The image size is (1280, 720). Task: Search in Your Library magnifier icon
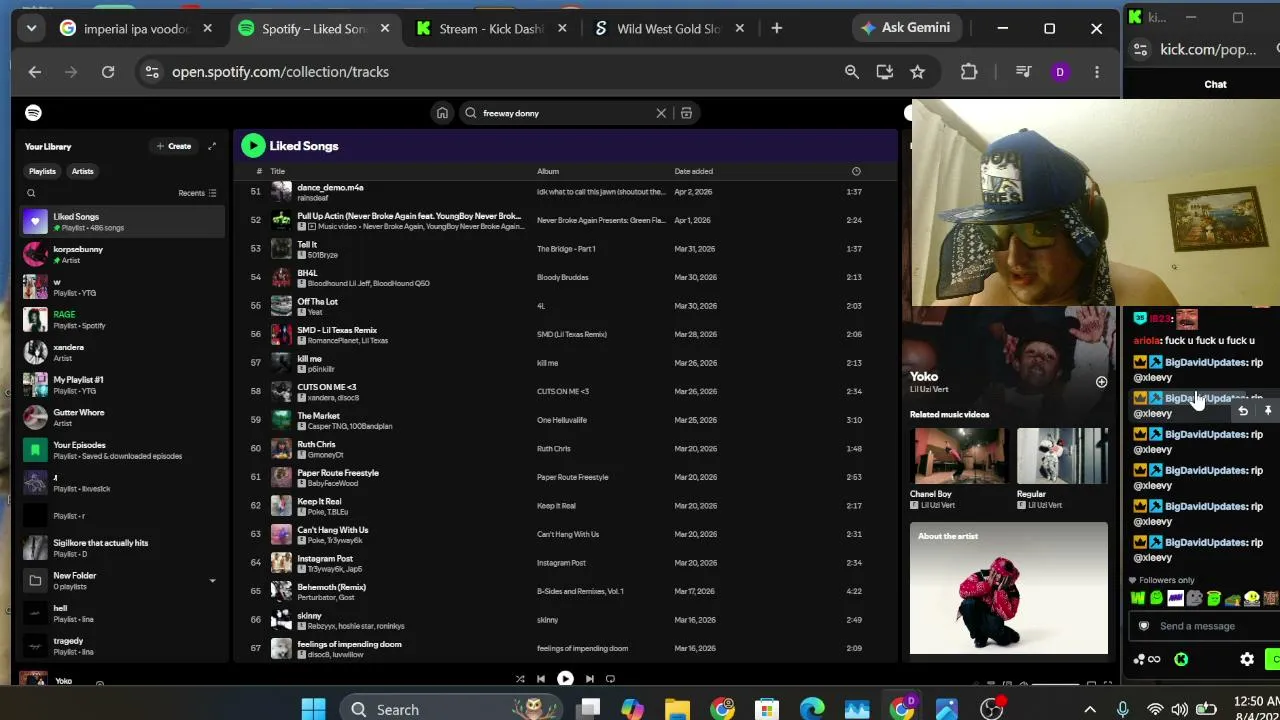[31, 193]
